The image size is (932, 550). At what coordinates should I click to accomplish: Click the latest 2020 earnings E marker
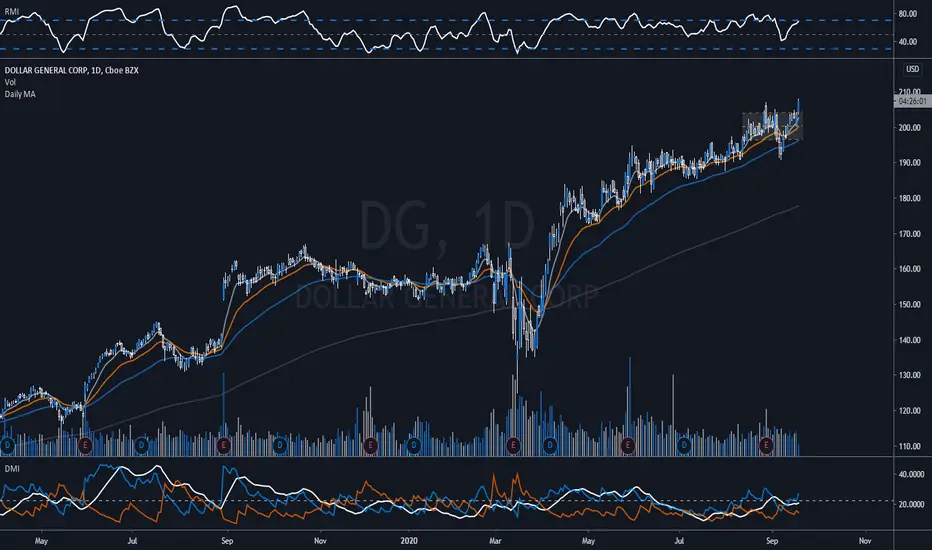766,445
